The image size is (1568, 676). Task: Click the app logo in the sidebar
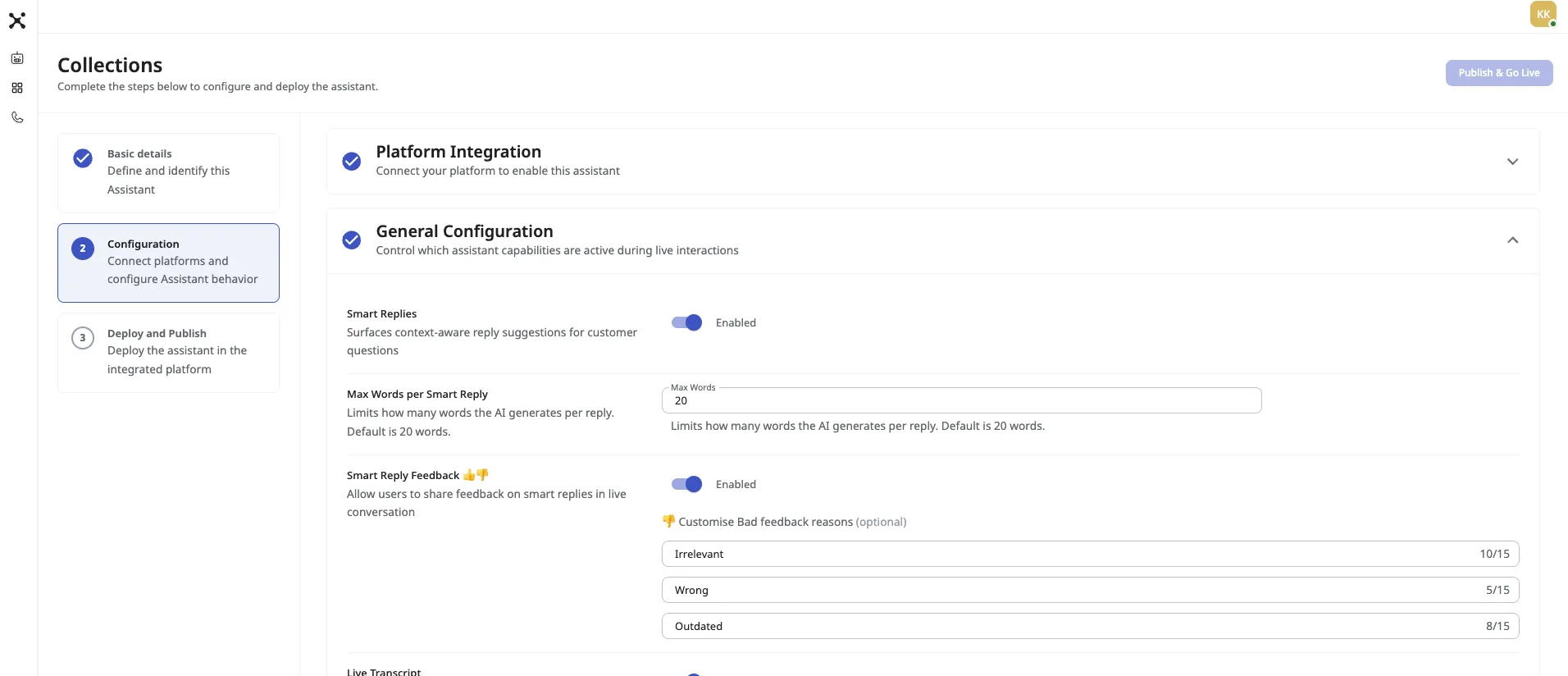tap(17, 21)
